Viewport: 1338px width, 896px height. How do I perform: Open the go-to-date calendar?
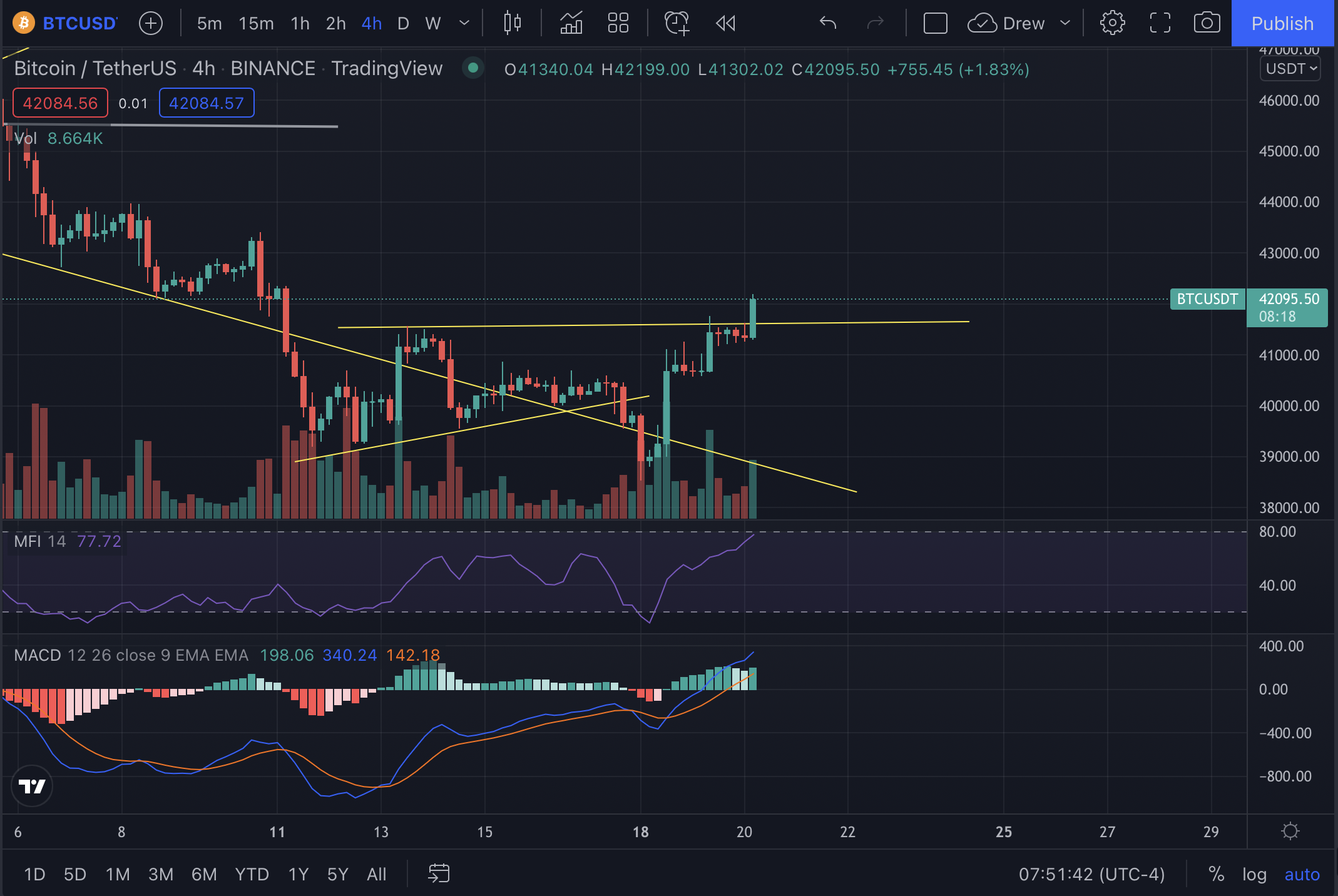(439, 873)
